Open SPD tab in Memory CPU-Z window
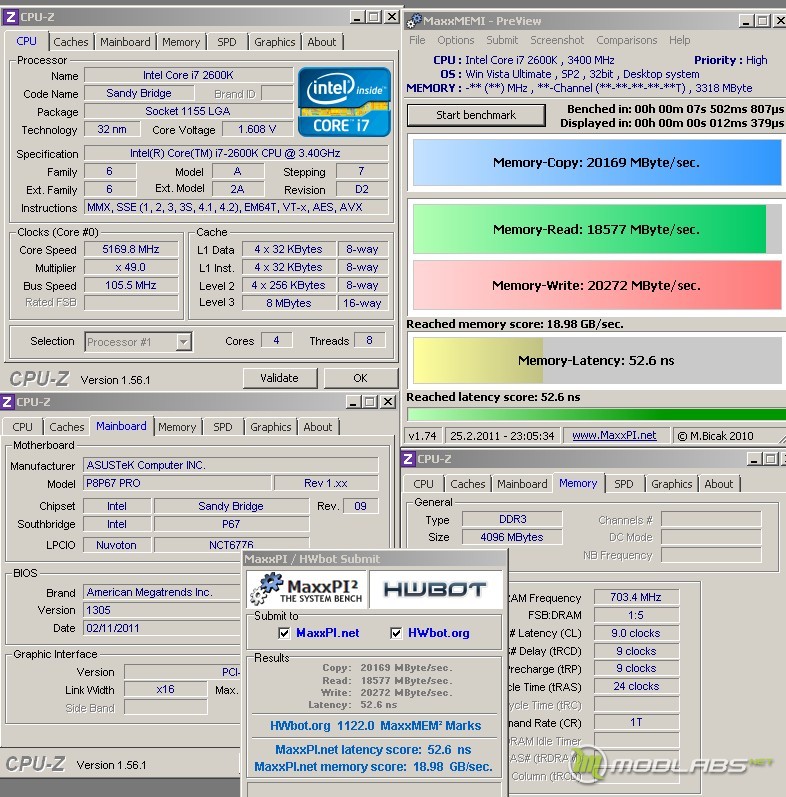The height and width of the screenshot is (797, 786). point(624,484)
